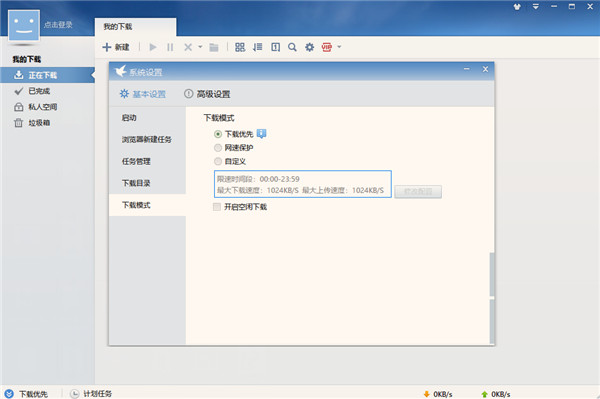Click the trash can icon beside 垃圾箱

tap(18, 123)
